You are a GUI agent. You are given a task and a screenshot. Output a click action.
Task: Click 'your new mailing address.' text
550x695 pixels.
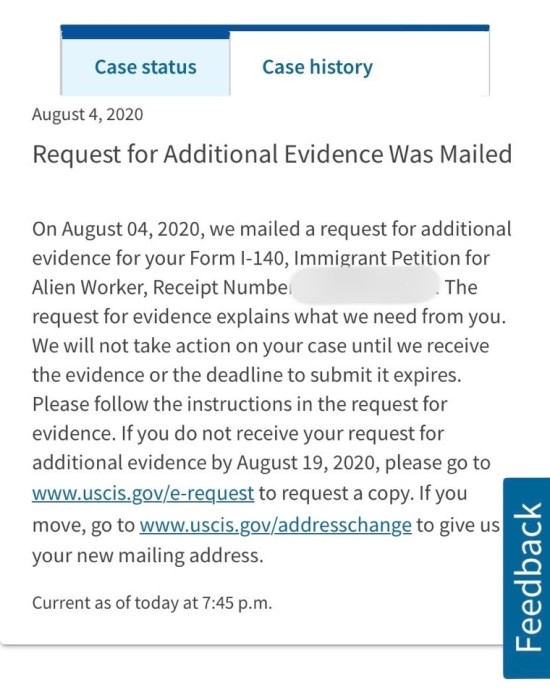coord(148,555)
